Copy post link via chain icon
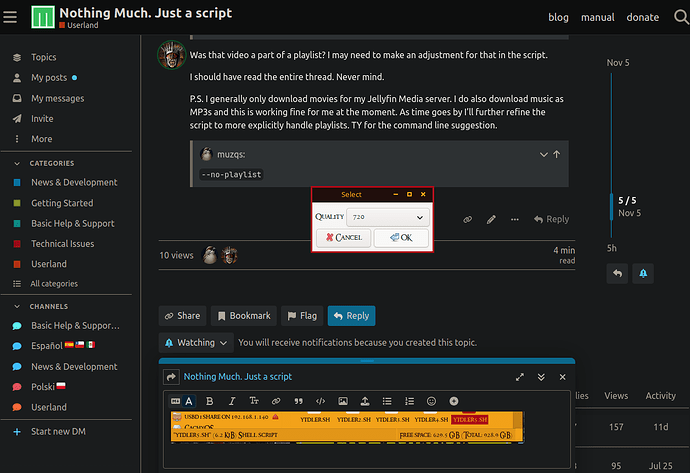The image size is (690, 473). 467,219
